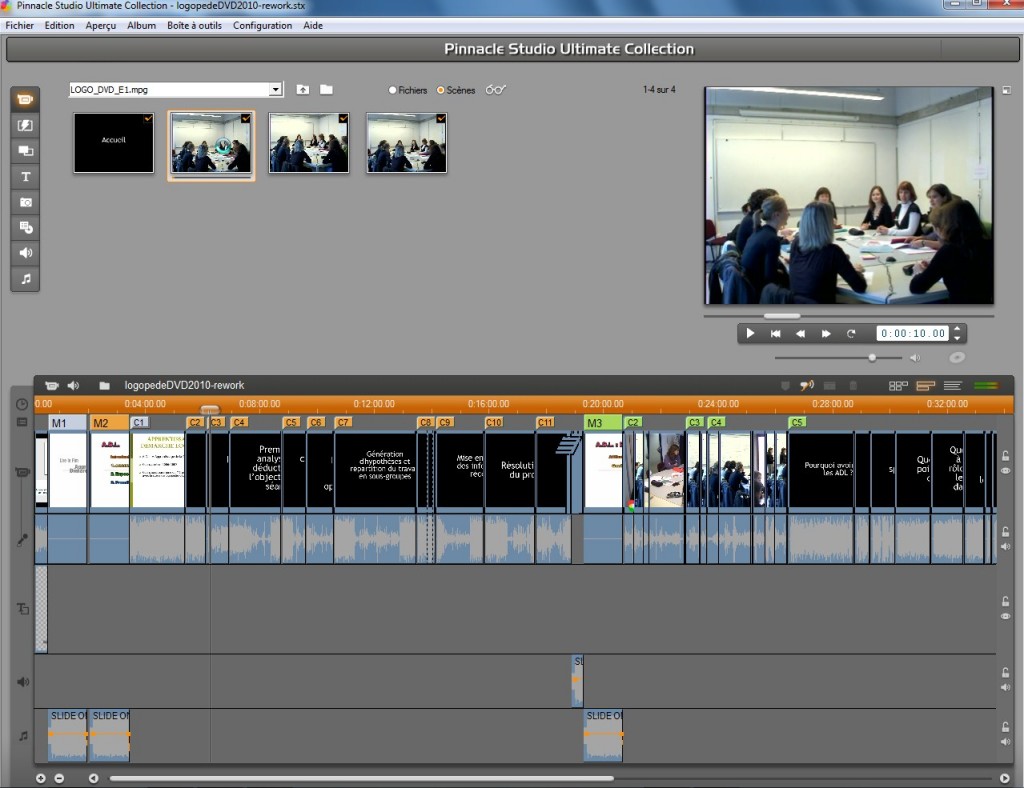Viewport: 1024px width, 788px height.
Task: Jump to chapter marker C10 on the timeline
Action: tap(494, 423)
